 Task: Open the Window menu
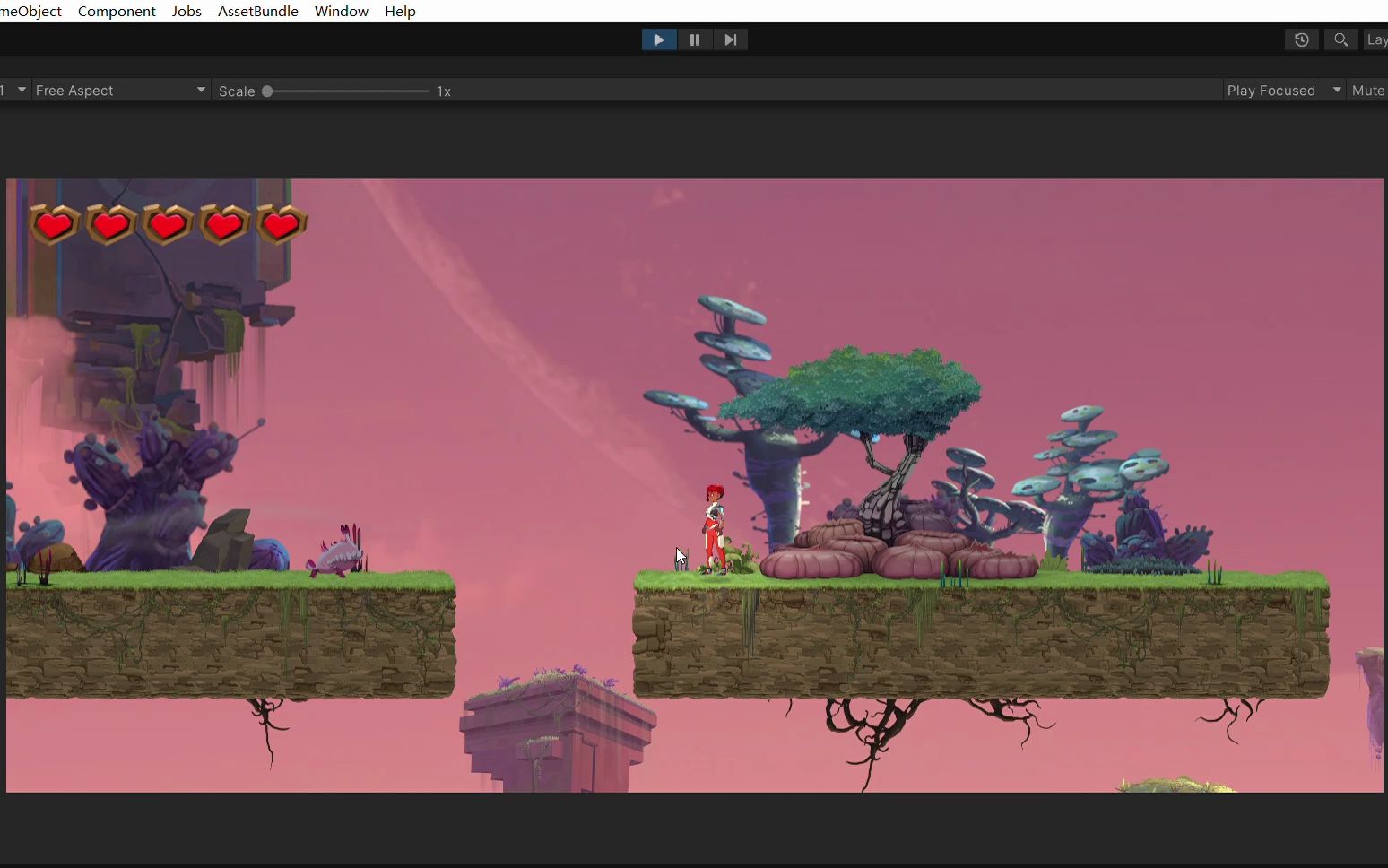point(342,11)
